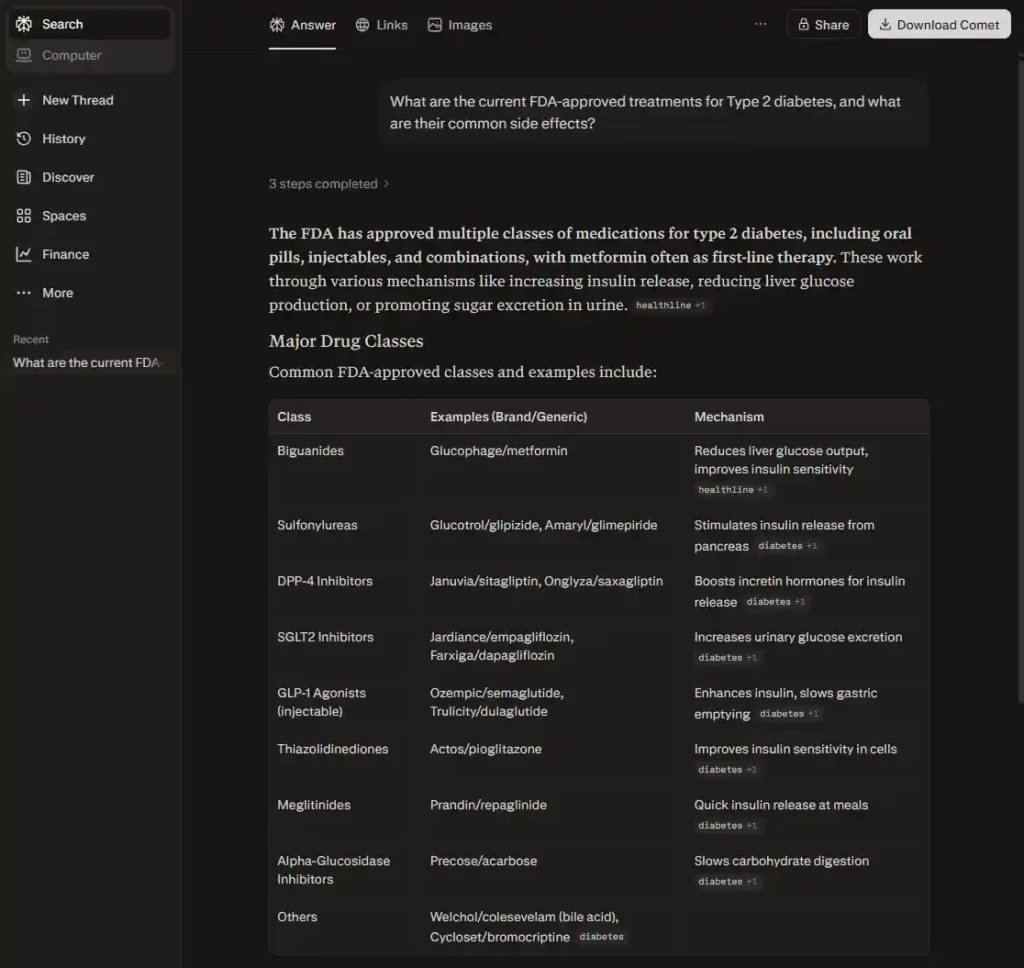Viewport: 1024px width, 968px height.
Task: Click healthline citation after the intro paragraph
Action: click(x=671, y=305)
